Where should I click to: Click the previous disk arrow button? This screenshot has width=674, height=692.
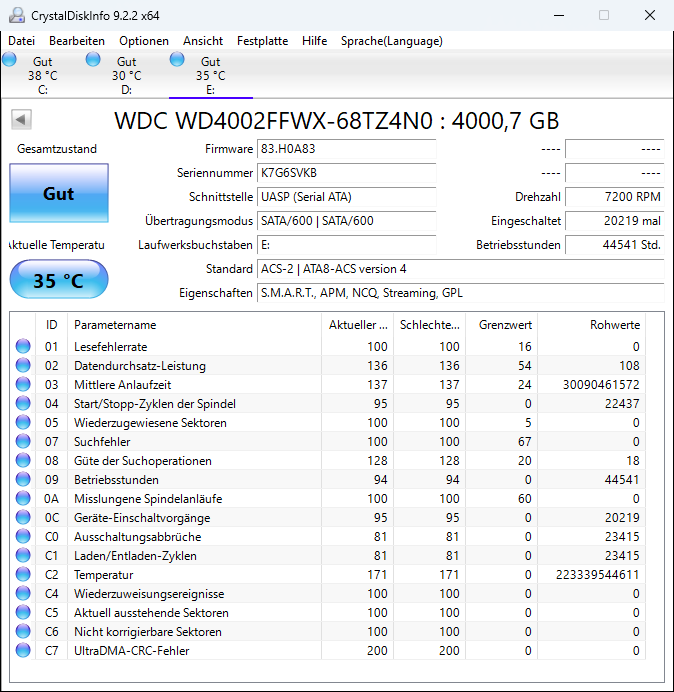[x=21, y=120]
